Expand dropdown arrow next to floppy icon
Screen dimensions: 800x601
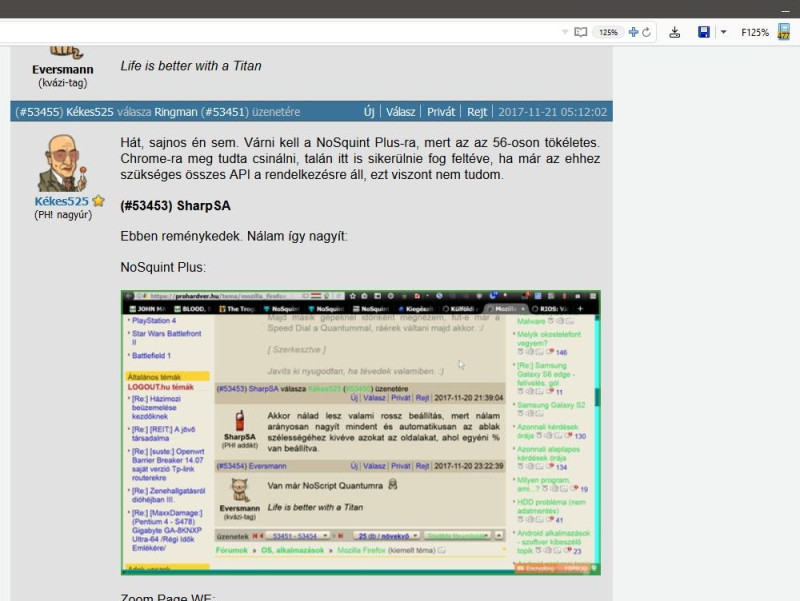723,32
